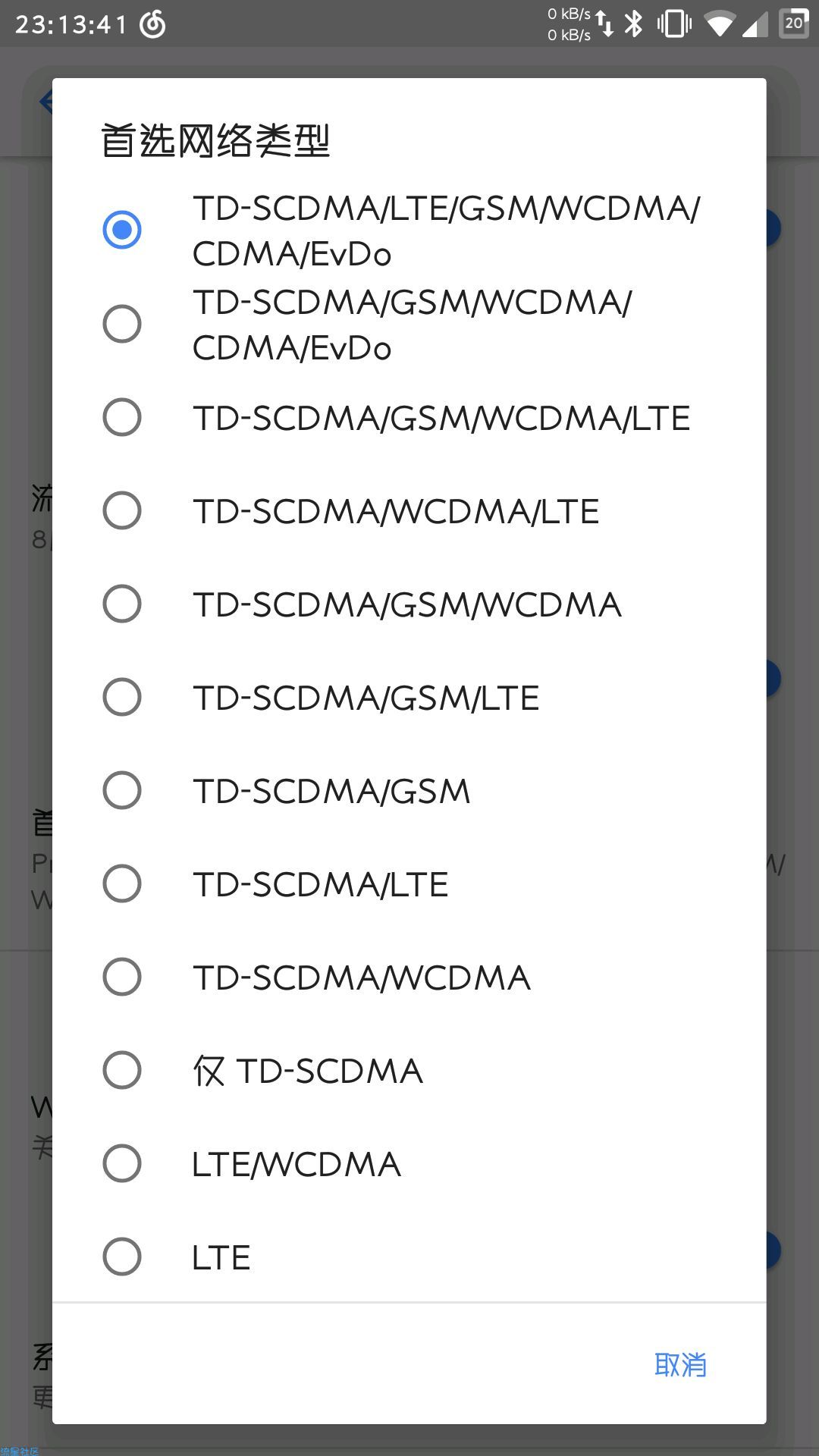Select TD-SCDMA/LTE radio option
819x1456 pixels.
pos(409,883)
